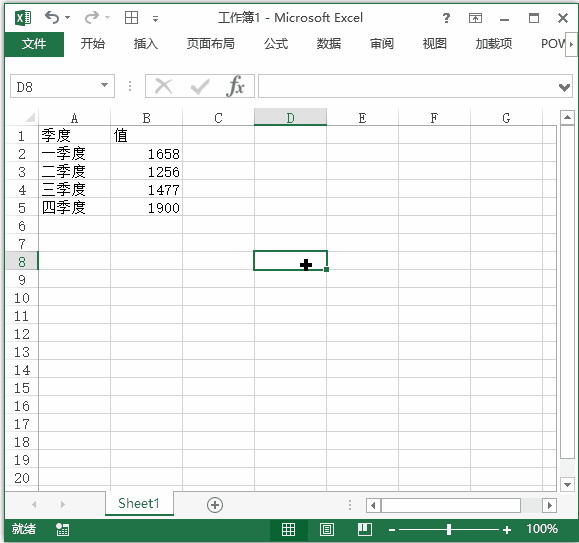Zoom in with the plus button
The width and height of the screenshot is (579, 543).
pos(507,530)
